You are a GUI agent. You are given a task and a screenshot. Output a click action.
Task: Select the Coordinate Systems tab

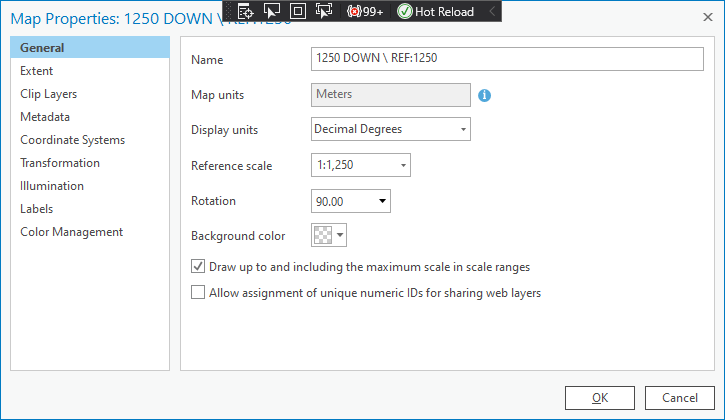pos(72,140)
